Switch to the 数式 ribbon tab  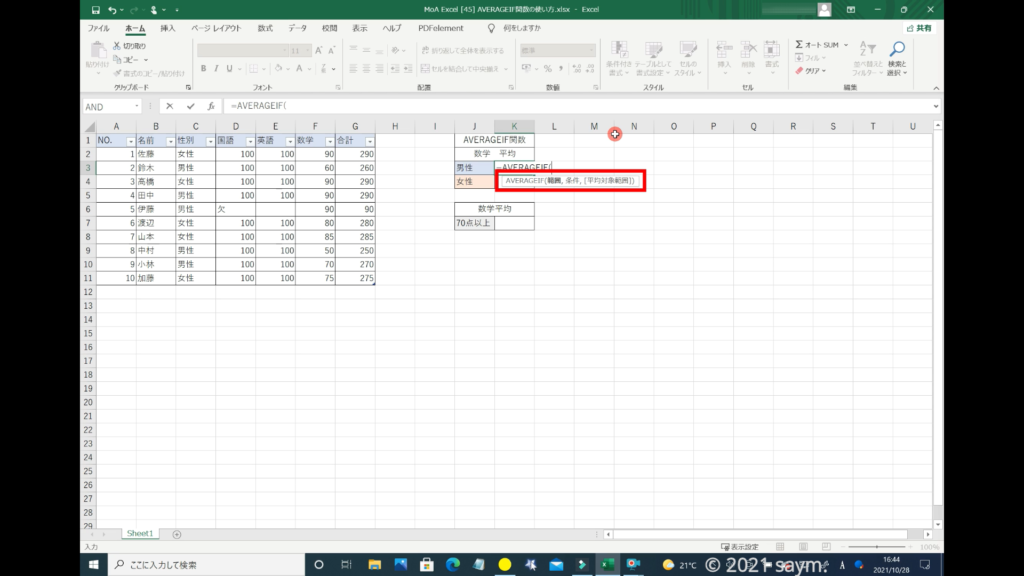(x=265, y=29)
